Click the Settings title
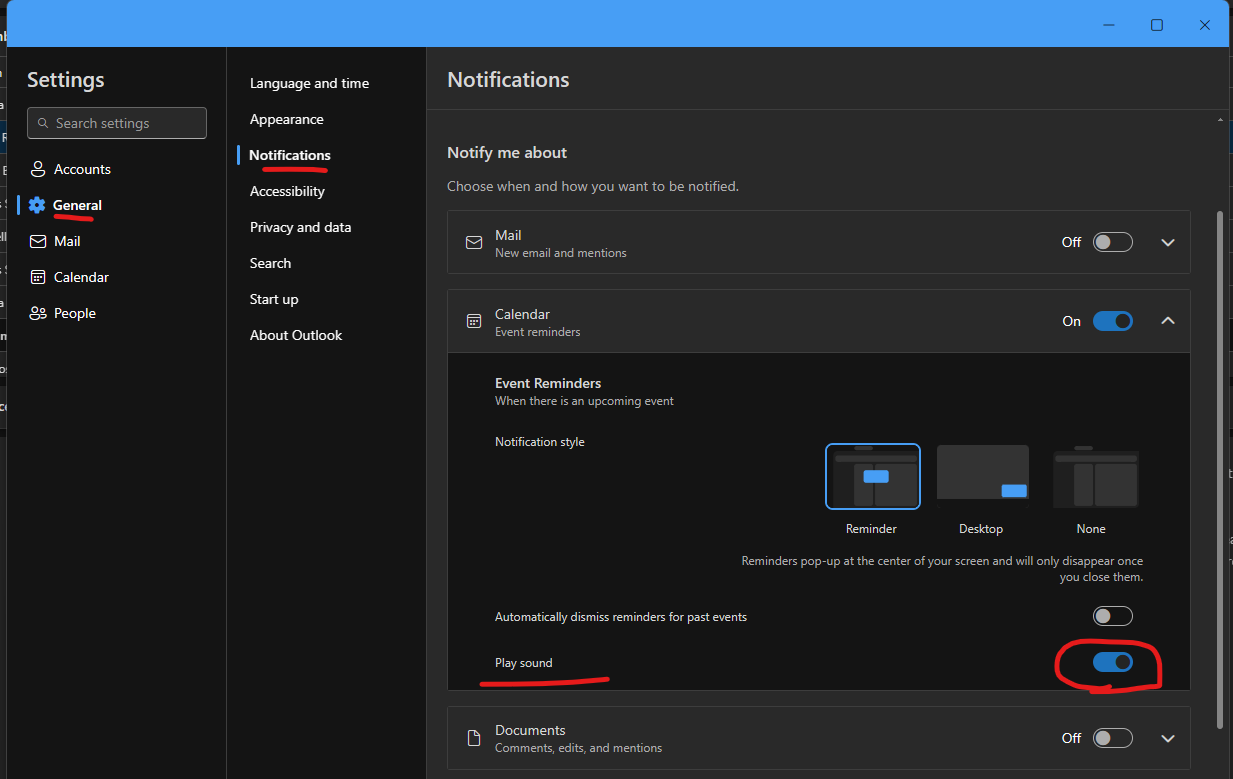 point(66,80)
